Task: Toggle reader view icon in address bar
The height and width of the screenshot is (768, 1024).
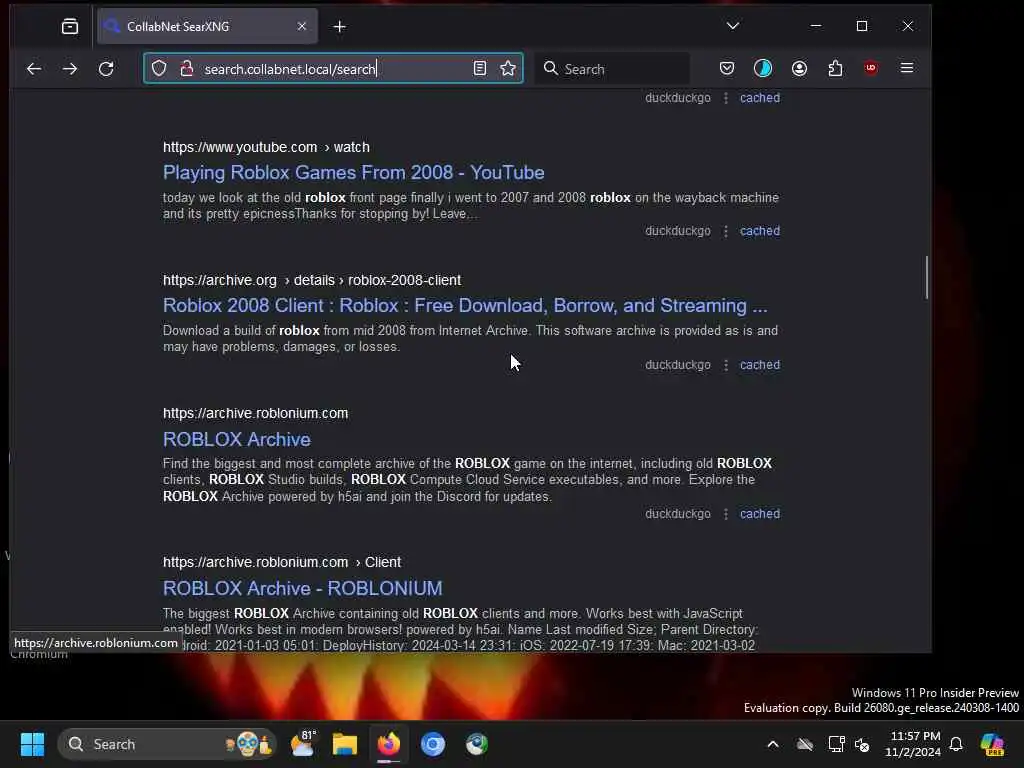Action: [479, 68]
